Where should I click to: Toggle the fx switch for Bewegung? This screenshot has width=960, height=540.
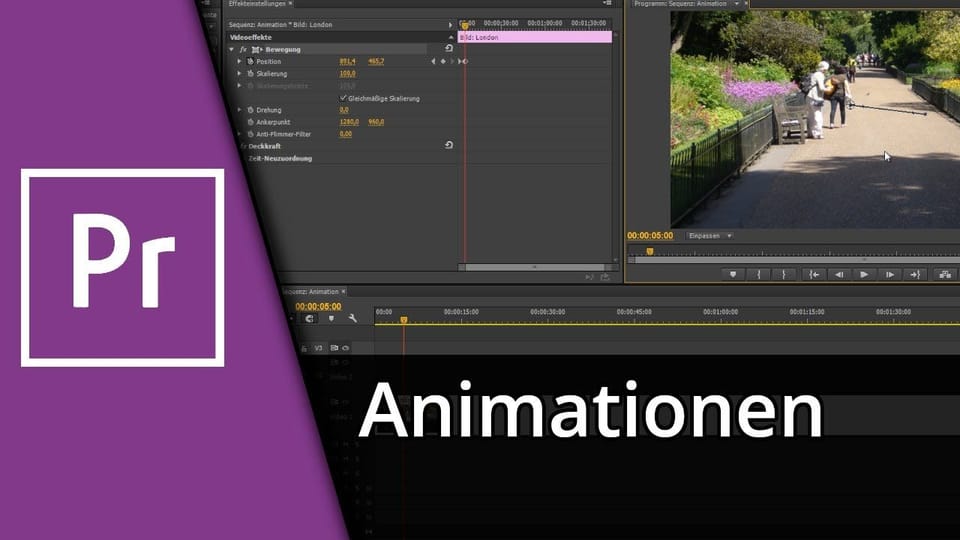point(243,49)
